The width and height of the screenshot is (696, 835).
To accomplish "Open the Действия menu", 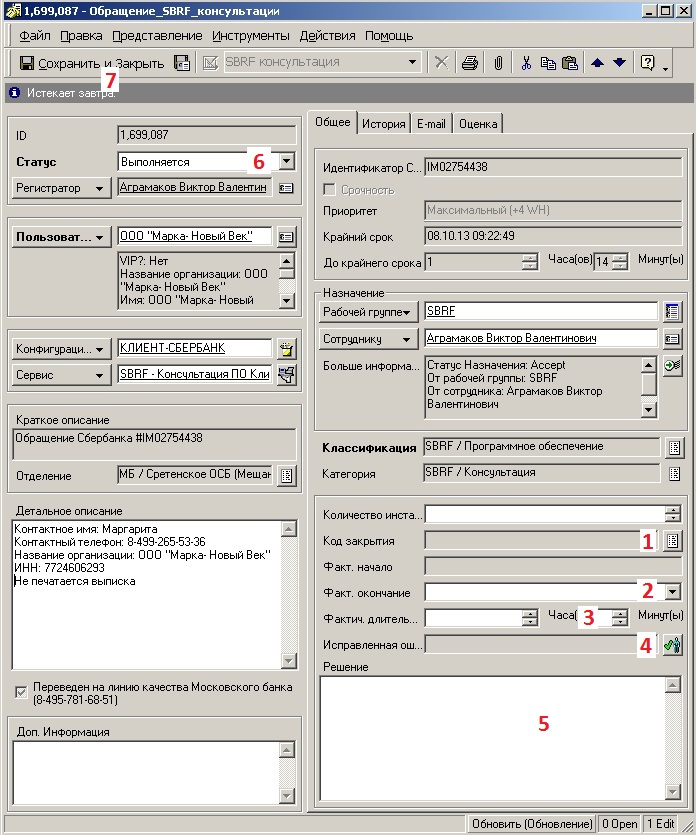I will (x=327, y=36).
